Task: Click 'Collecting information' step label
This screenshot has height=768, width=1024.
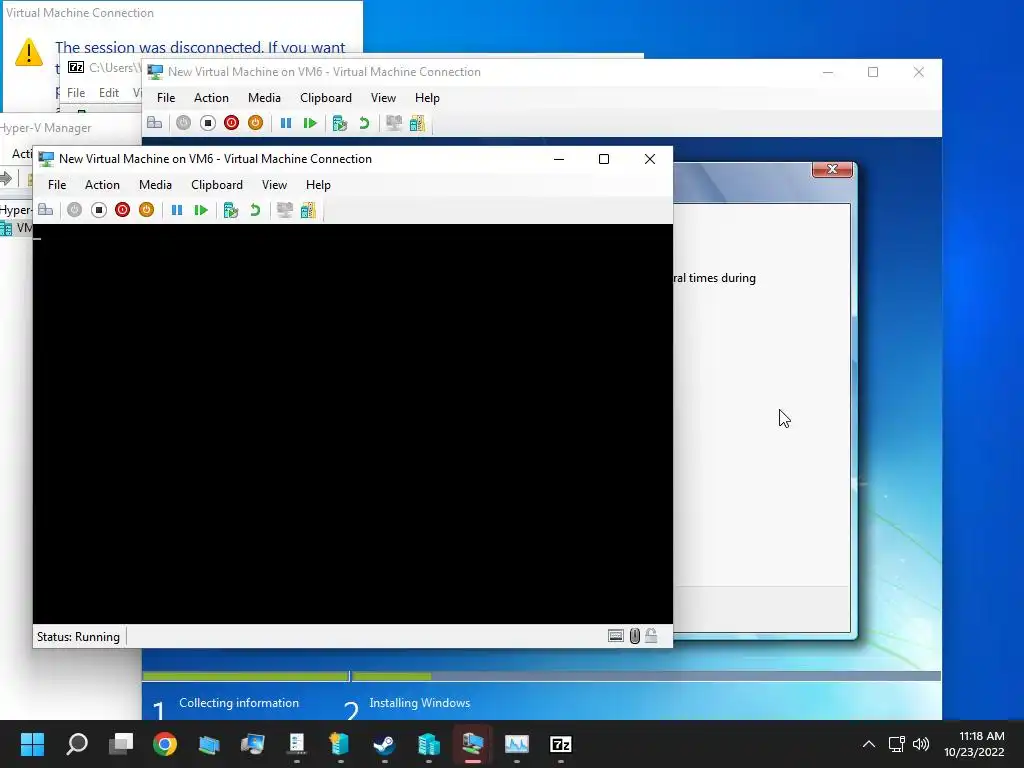Action: pos(239,703)
